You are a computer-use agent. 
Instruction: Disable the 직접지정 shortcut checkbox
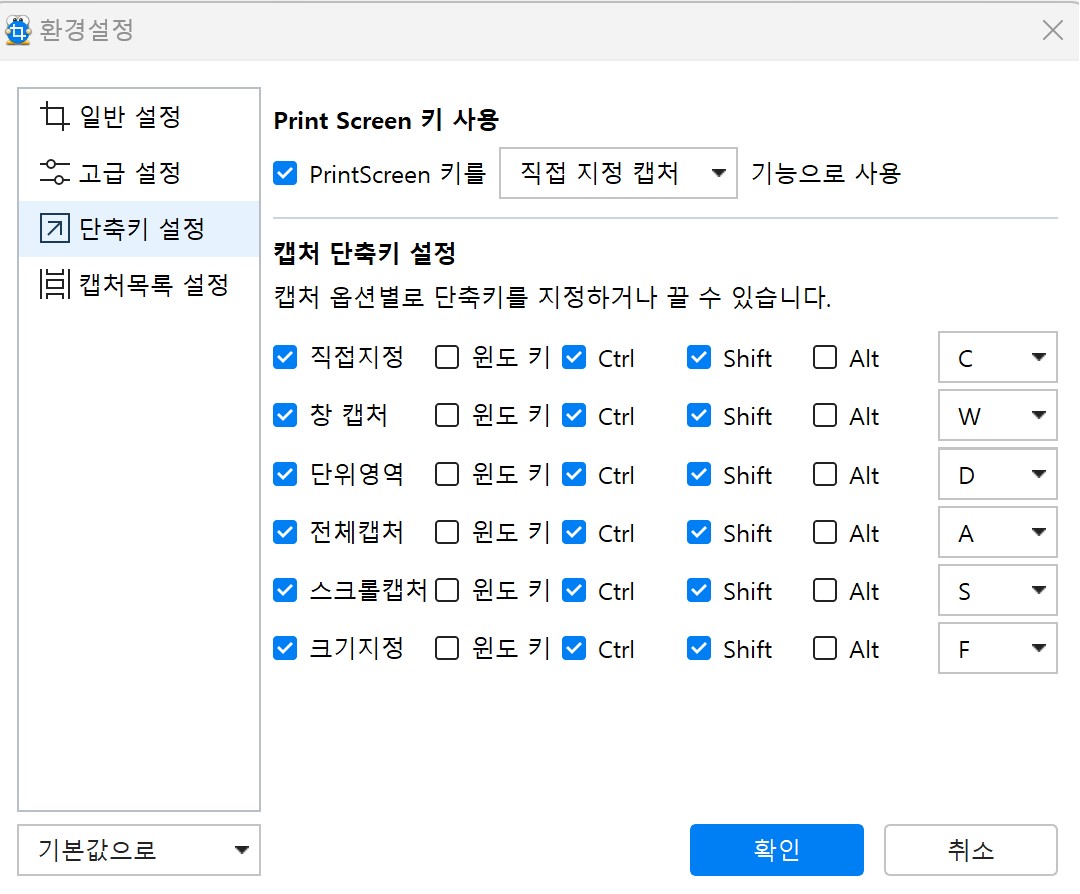(285, 357)
